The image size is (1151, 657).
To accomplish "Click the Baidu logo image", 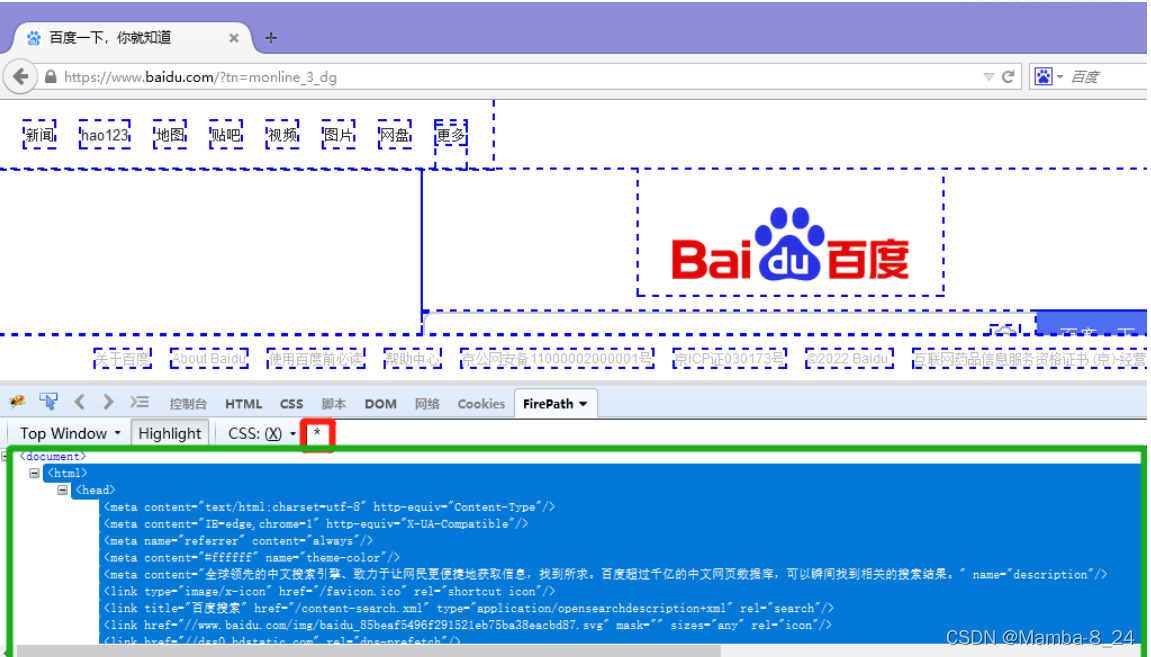I will click(790, 244).
